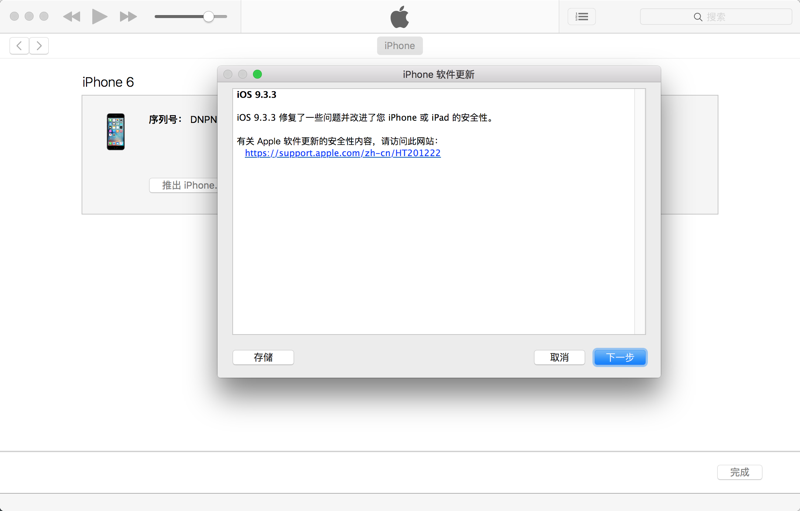Click the rewind playback button
800x511 pixels.
coord(71,17)
